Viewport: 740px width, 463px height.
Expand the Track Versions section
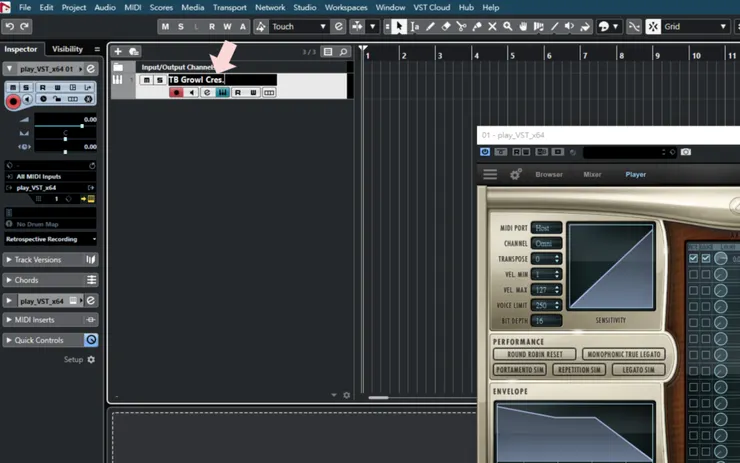click(9, 260)
